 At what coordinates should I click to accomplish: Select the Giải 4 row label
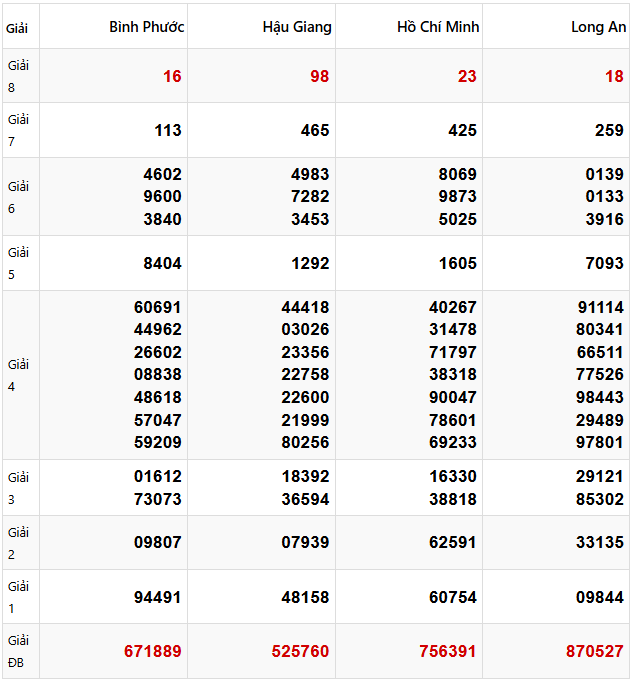(19, 375)
